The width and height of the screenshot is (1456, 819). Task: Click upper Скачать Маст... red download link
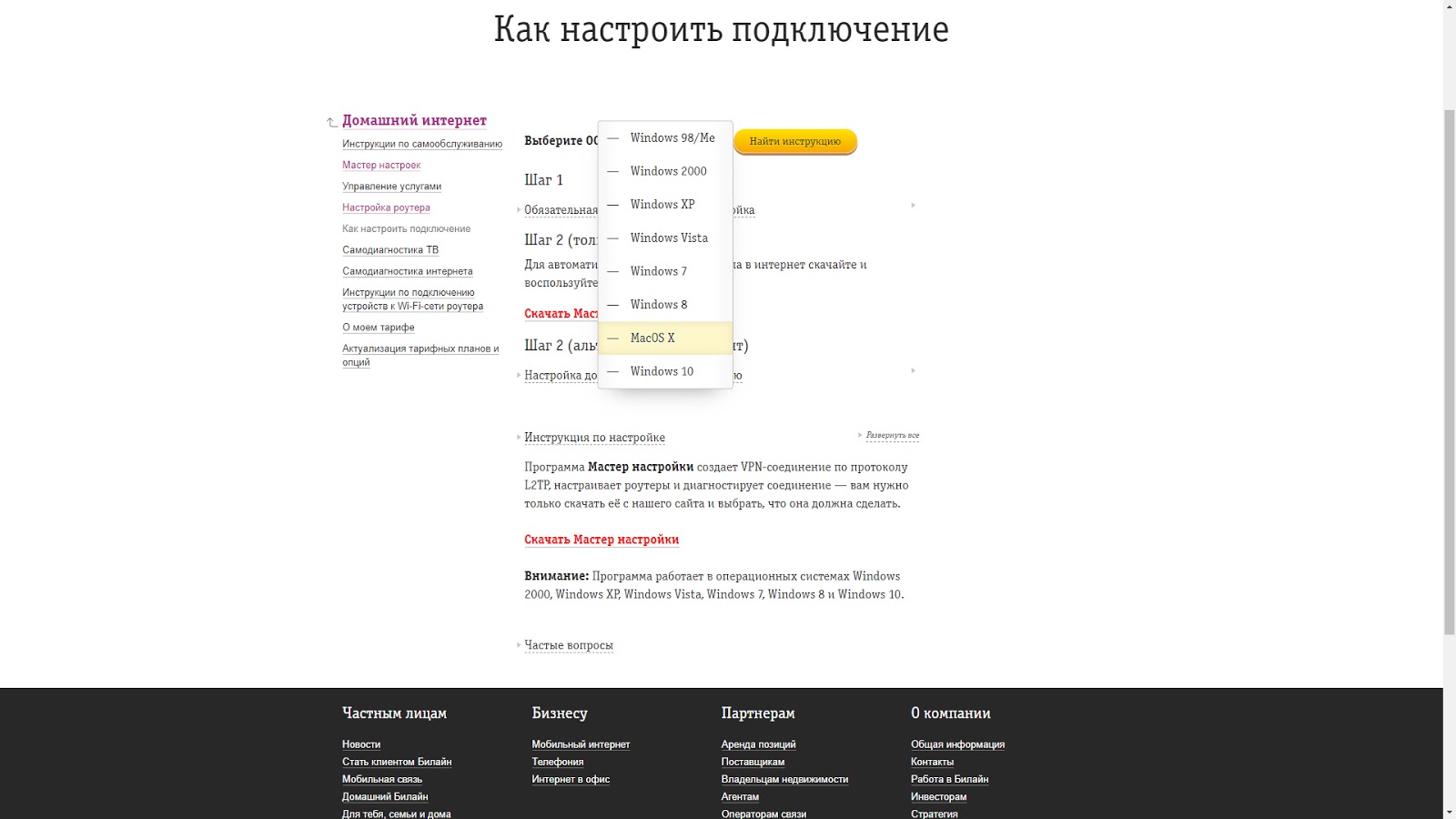[561, 314]
